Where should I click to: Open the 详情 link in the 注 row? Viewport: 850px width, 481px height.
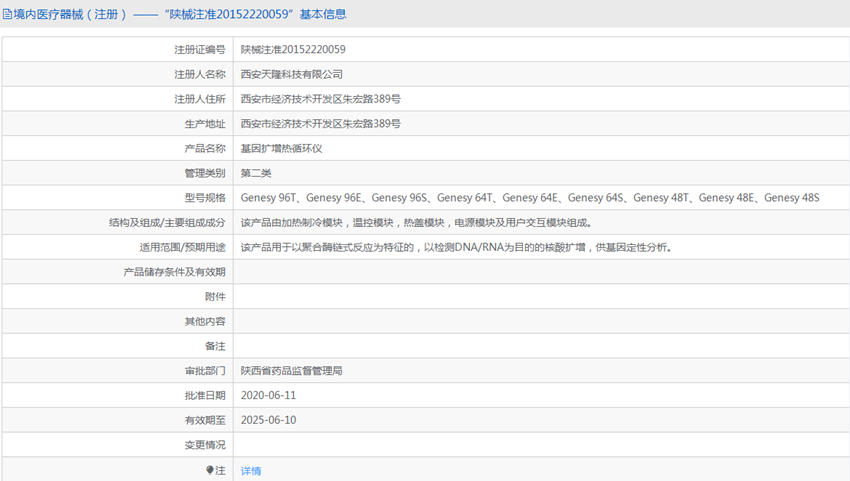(251, 471)
